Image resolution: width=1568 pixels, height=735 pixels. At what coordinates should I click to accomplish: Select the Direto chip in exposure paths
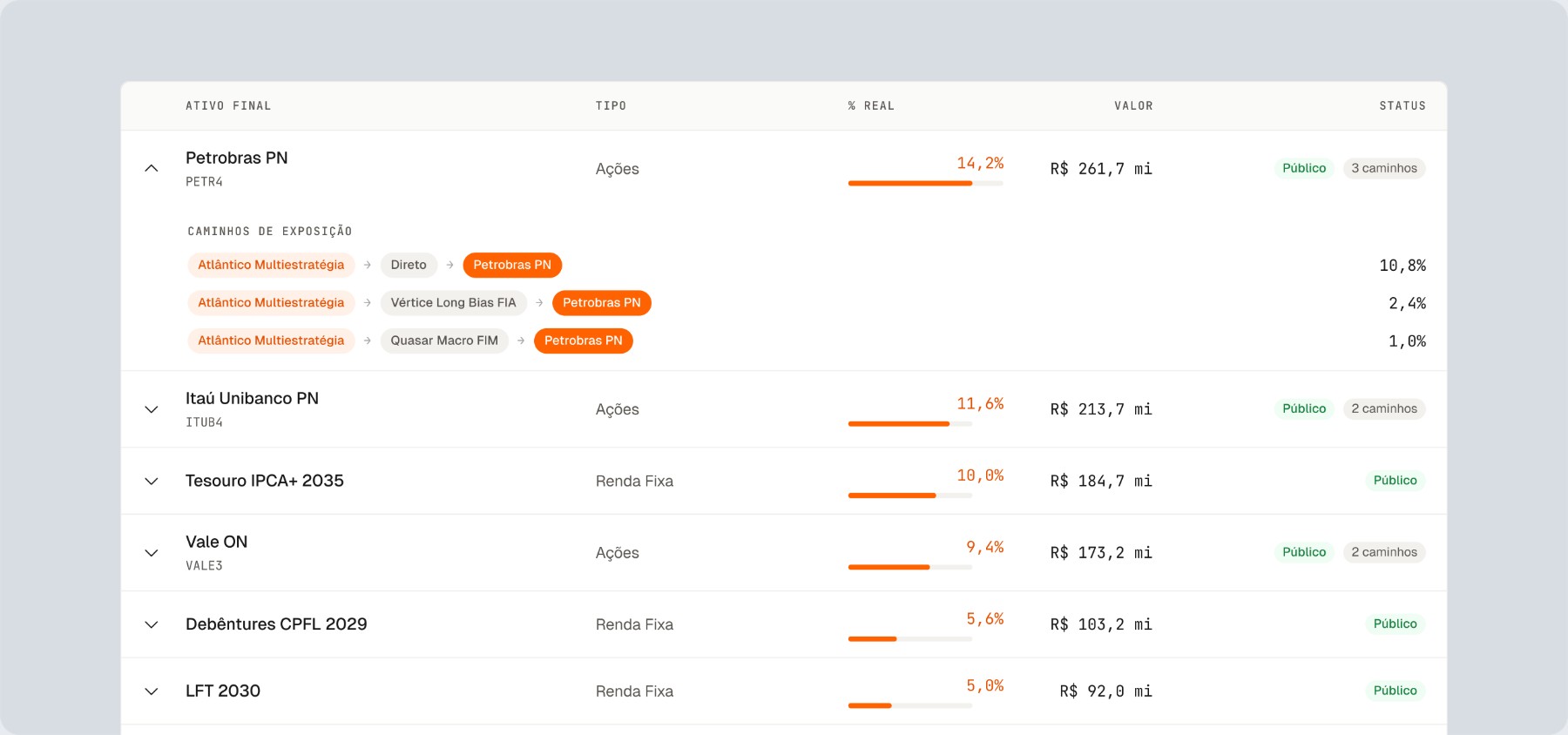[x=409, y=265]
